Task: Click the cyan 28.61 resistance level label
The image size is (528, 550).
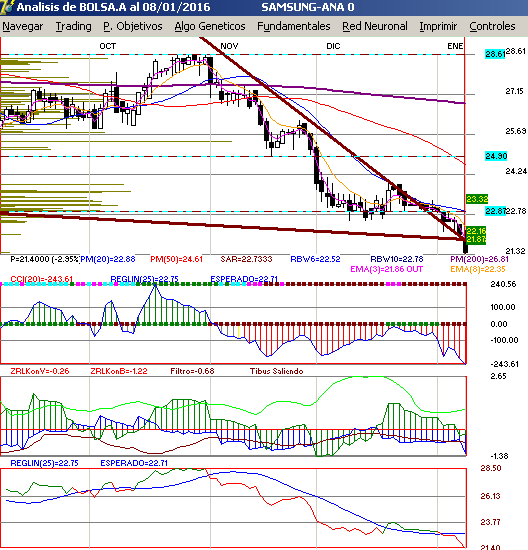Action: (495, 54)
